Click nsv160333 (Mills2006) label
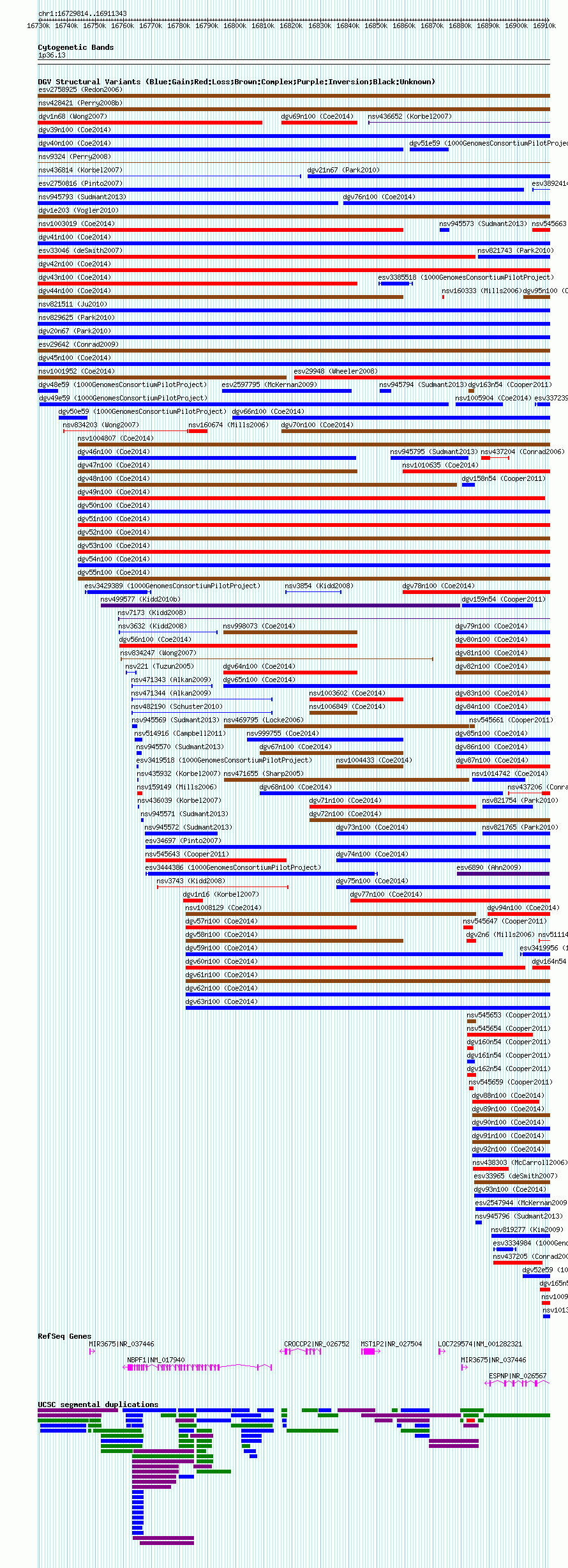 pos(482,291)
